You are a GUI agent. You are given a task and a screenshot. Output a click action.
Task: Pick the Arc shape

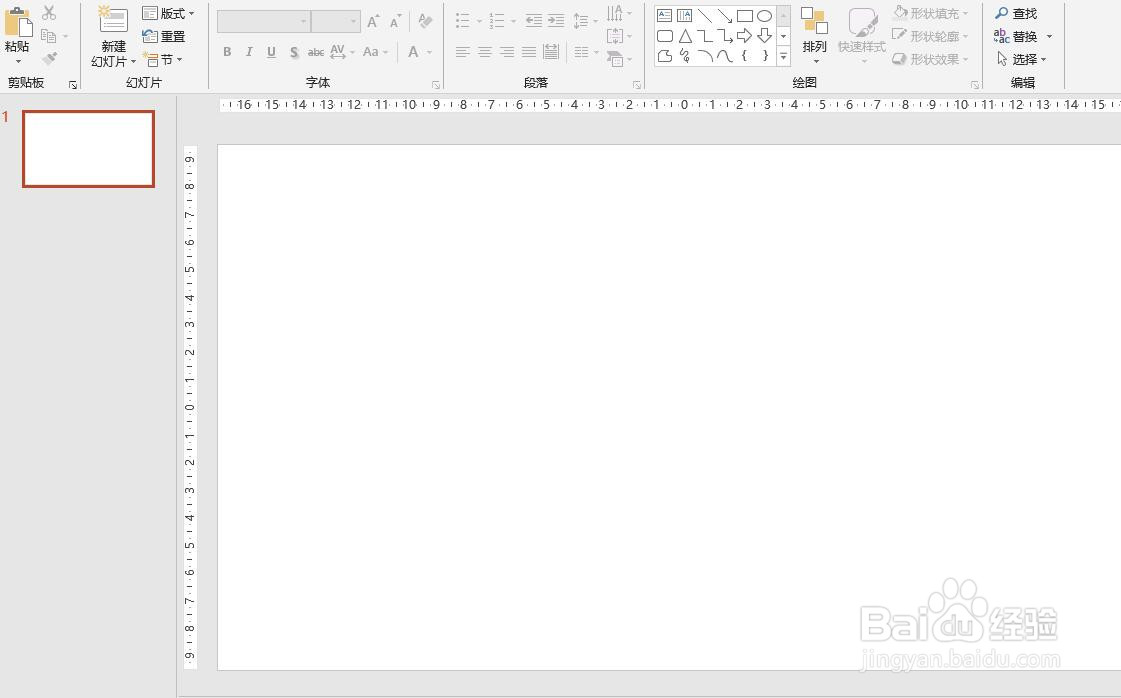click(x=704, y=55)
